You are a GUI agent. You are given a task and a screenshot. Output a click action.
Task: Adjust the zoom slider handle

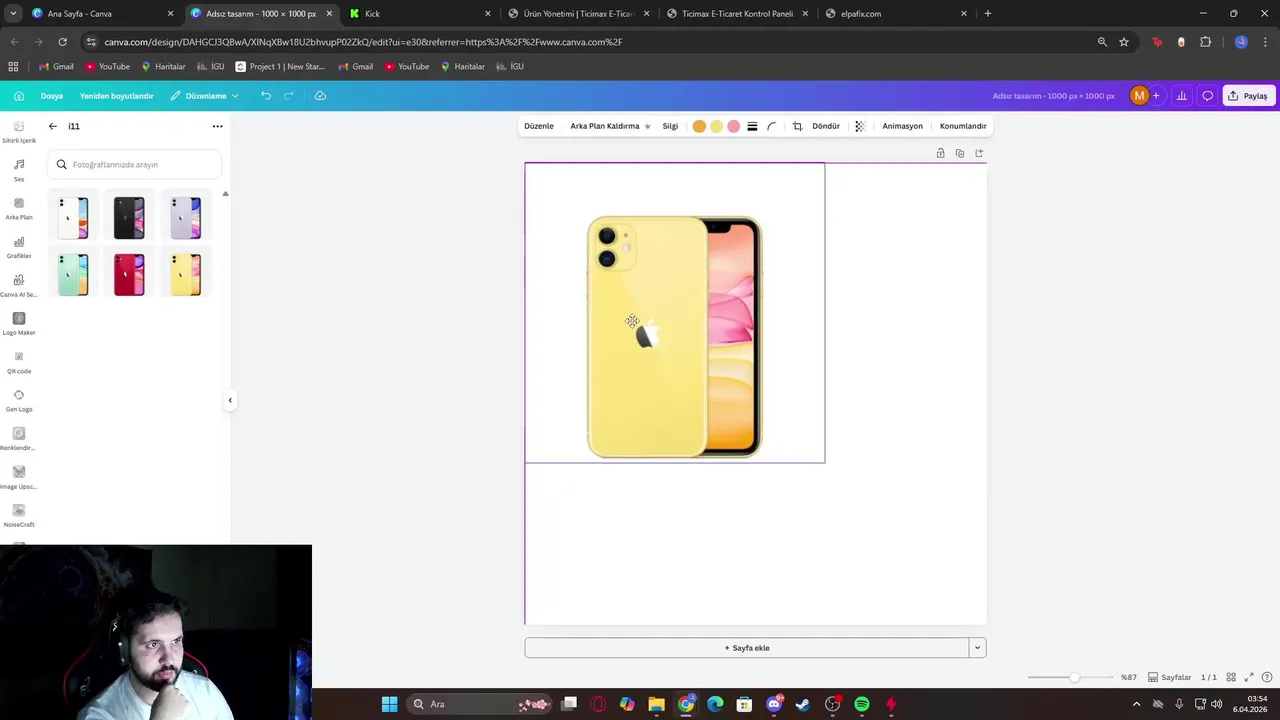point(1074,677)
